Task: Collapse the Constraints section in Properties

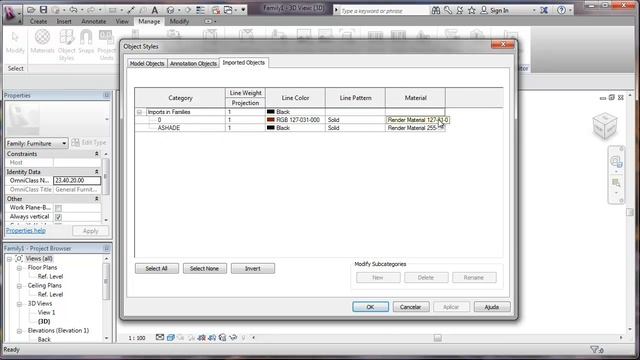Action: 97,154
